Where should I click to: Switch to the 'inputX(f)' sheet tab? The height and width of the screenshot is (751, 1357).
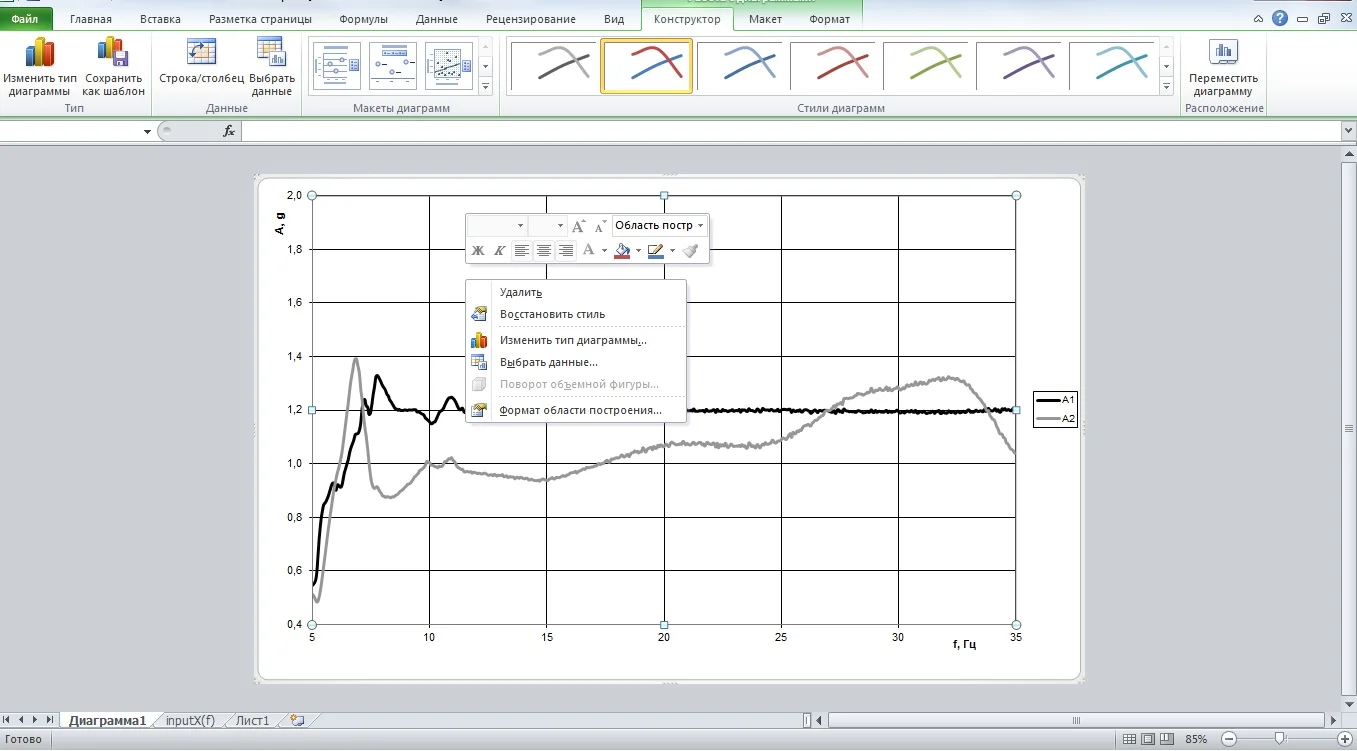click(190, 720)
